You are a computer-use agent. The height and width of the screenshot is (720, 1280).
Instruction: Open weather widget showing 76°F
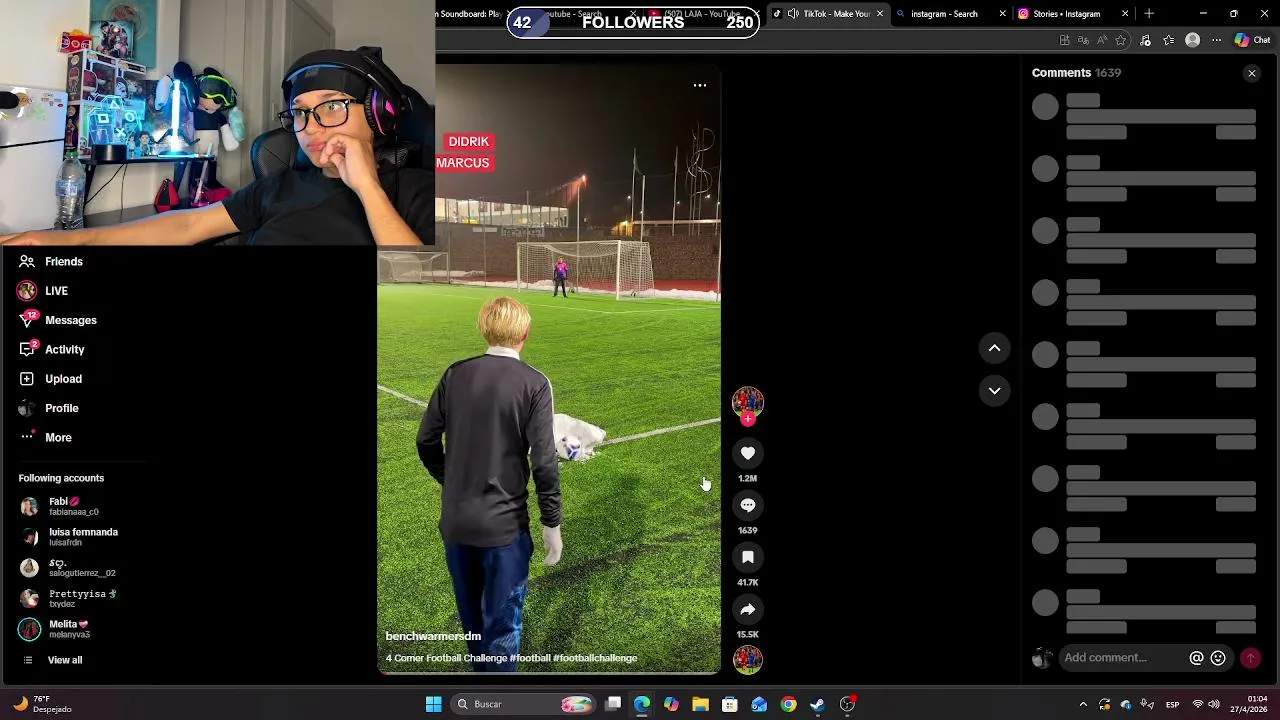click(42, 704)
